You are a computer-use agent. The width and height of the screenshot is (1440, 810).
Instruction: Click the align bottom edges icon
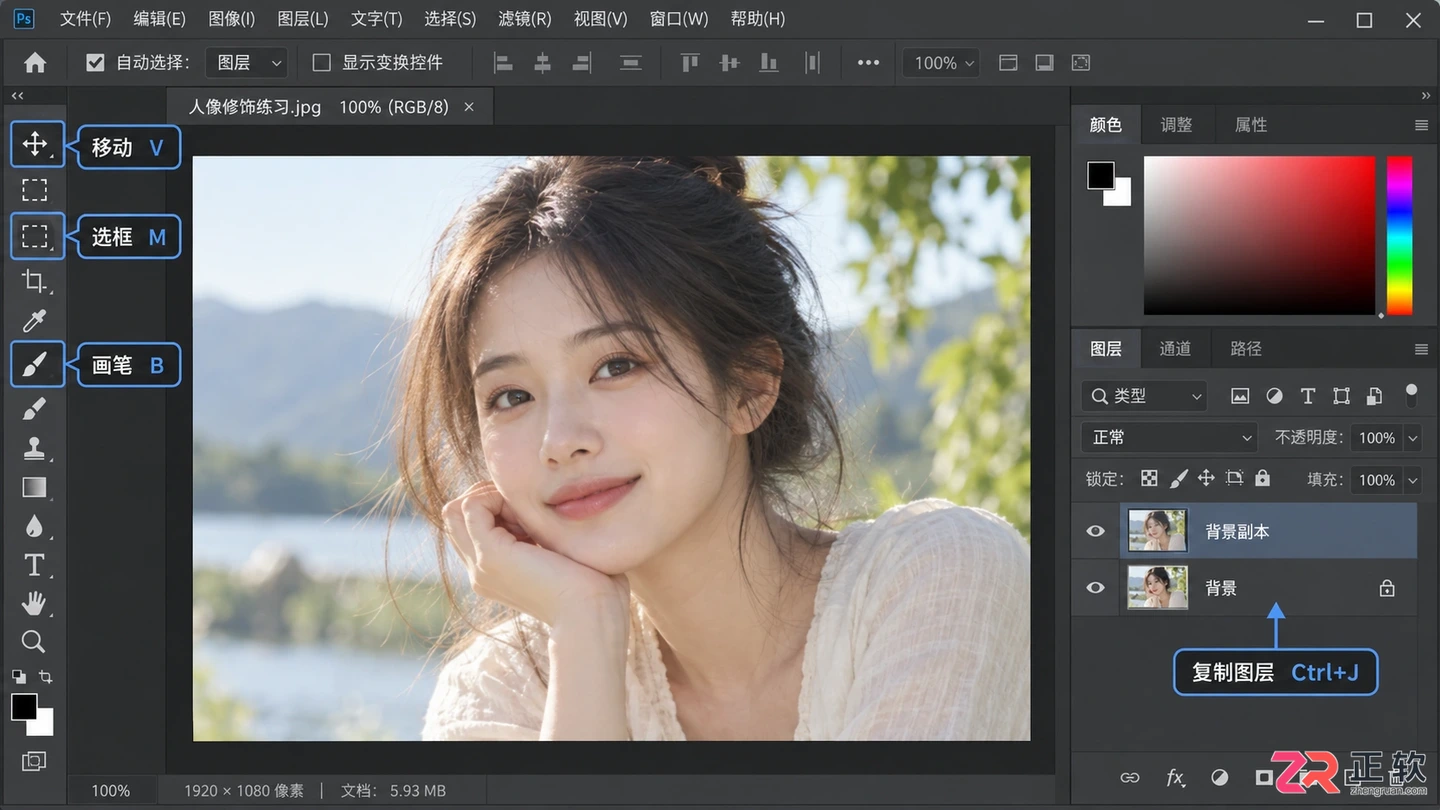coord(769,63)
